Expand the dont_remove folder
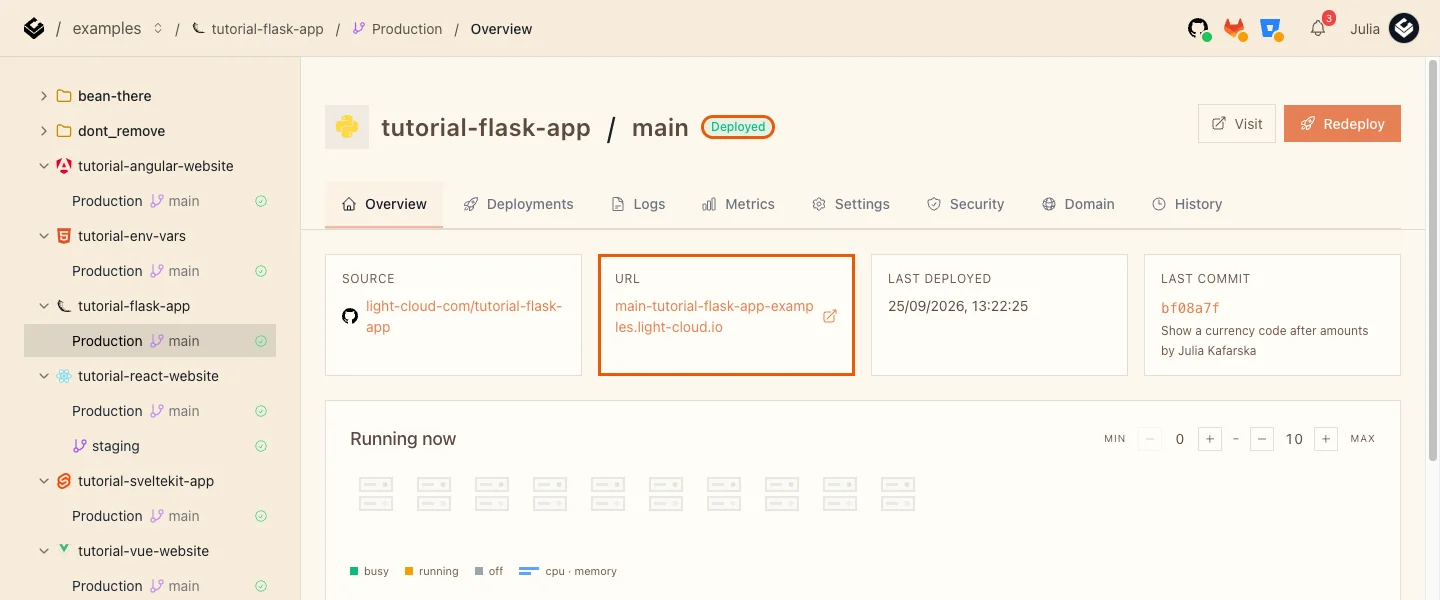Viewport: 1440px width, 600px height. coord(43,131)
